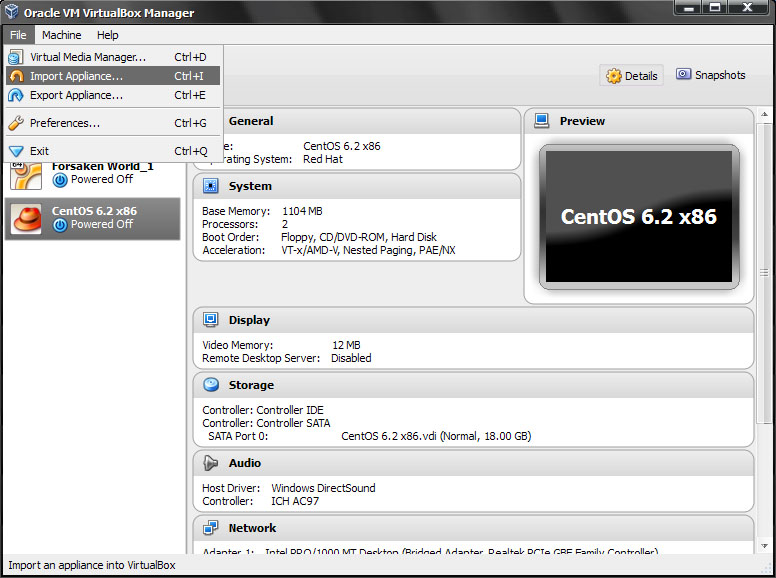Click the Import Appliance orange arrow icon
The height and width of the screenshot is (578, 776).
pyautogui.click(x=16, y=76)
